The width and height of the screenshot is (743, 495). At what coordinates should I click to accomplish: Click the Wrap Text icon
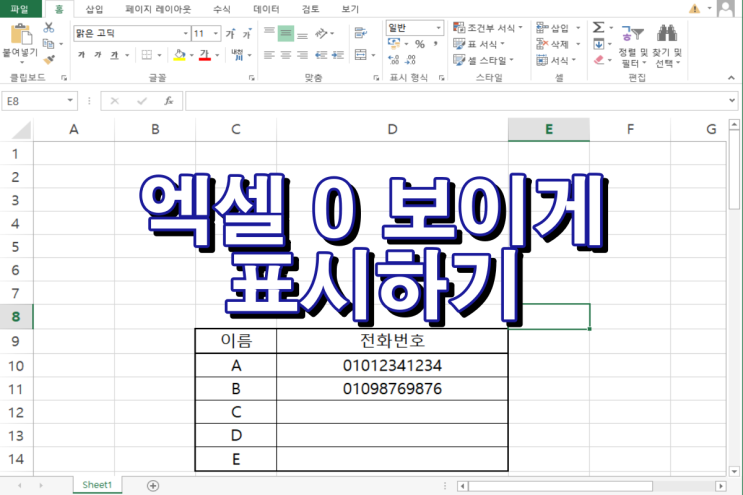[x=361, y=33]
